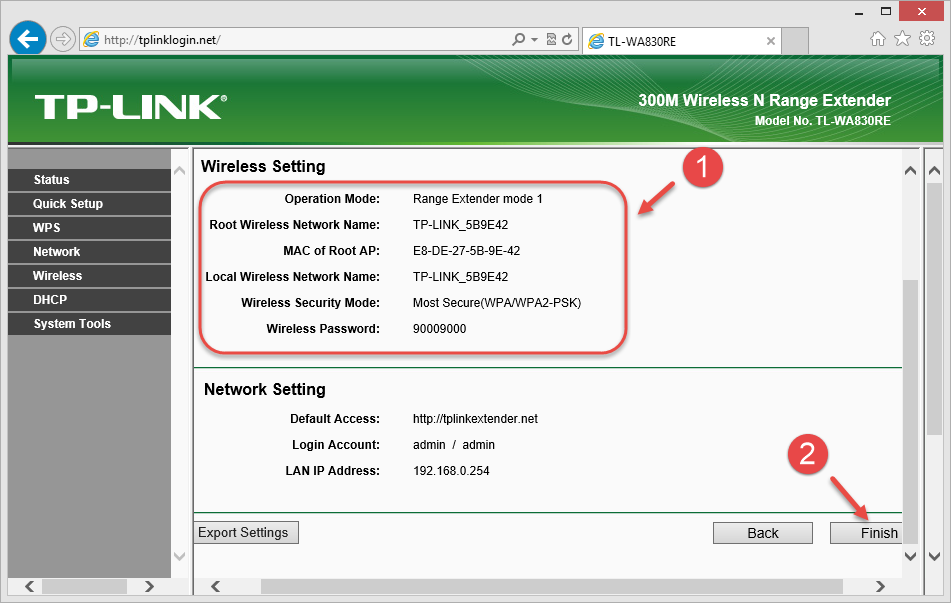951x603 pixels.
Task: Click the compatibility view icon
Action: tap(551, 39)
